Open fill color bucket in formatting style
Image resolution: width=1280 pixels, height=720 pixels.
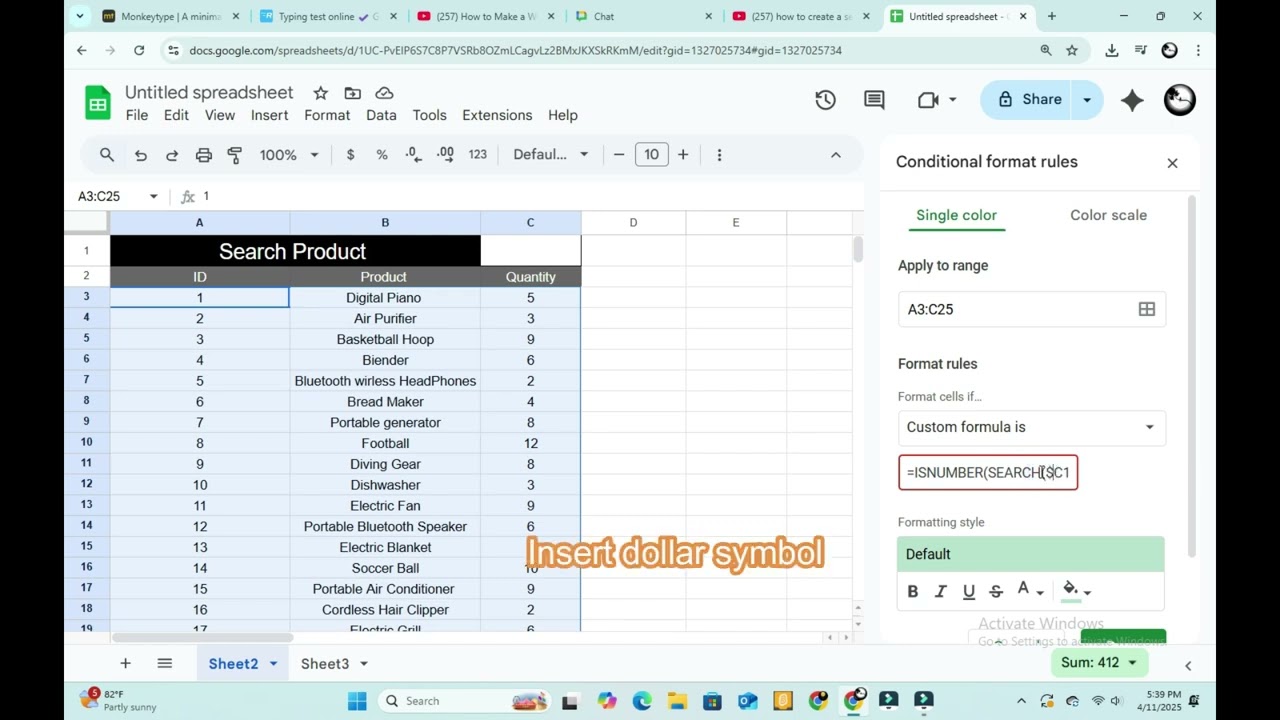[x=1076, y=591]
